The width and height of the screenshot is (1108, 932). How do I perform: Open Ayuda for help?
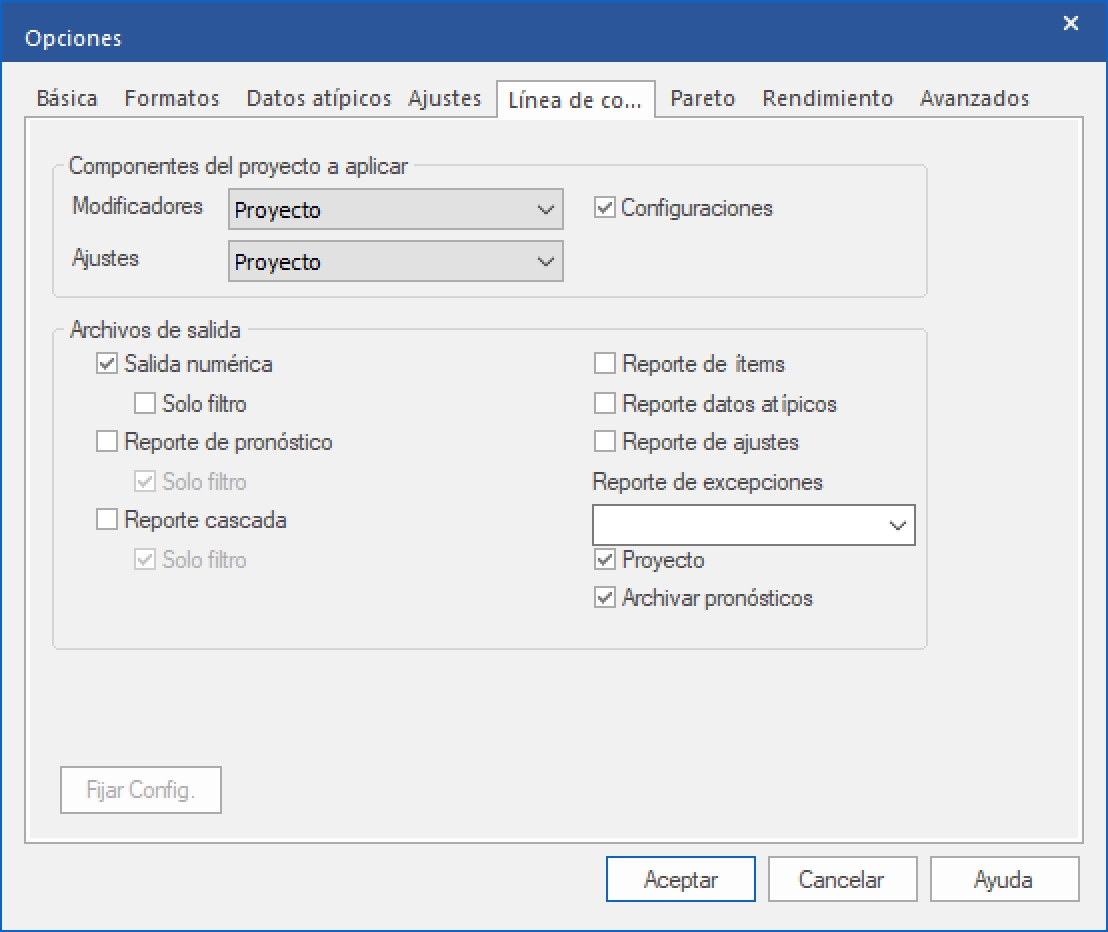pos(1004,880)
